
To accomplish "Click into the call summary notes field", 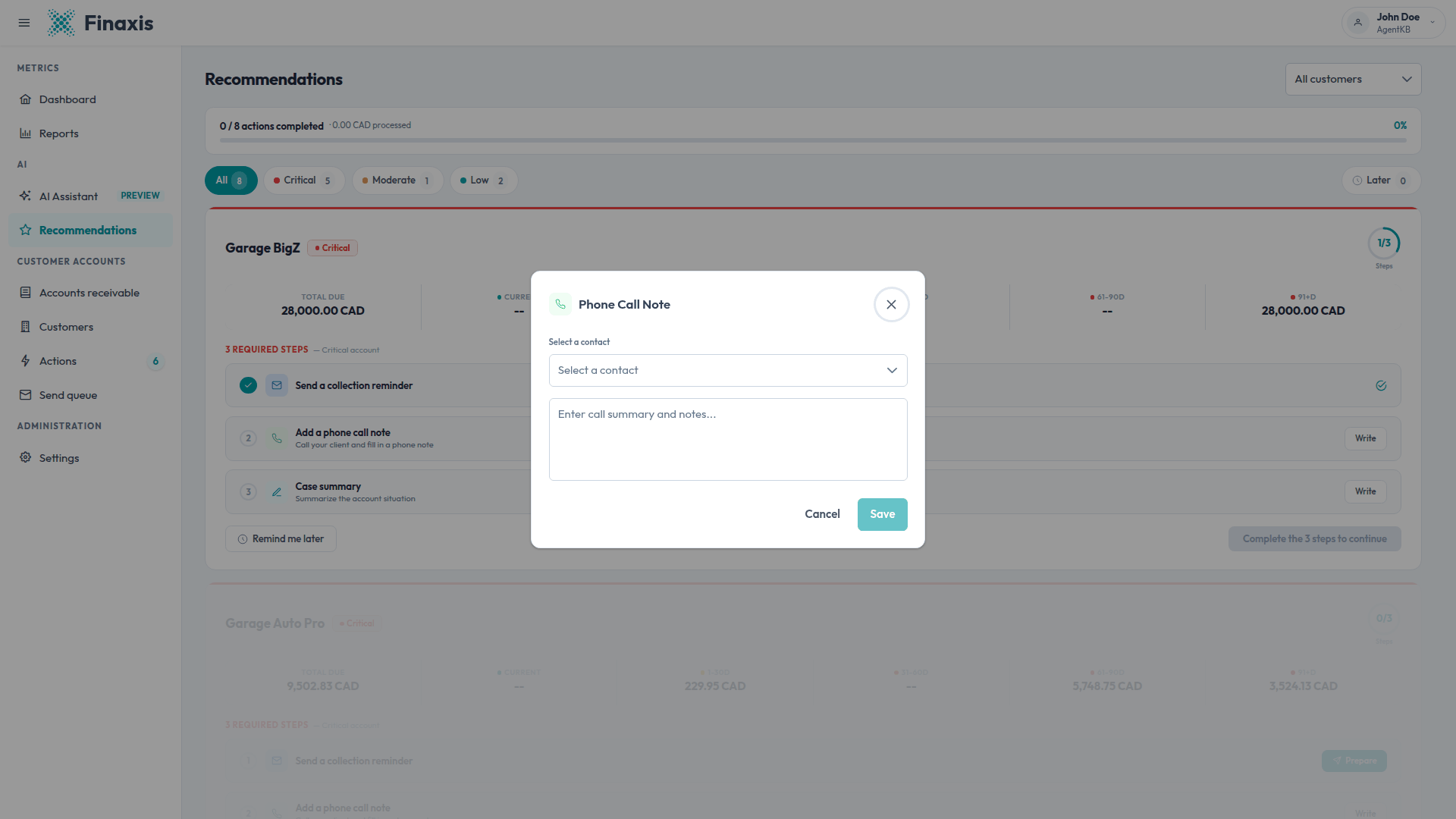I will [728, 439].
